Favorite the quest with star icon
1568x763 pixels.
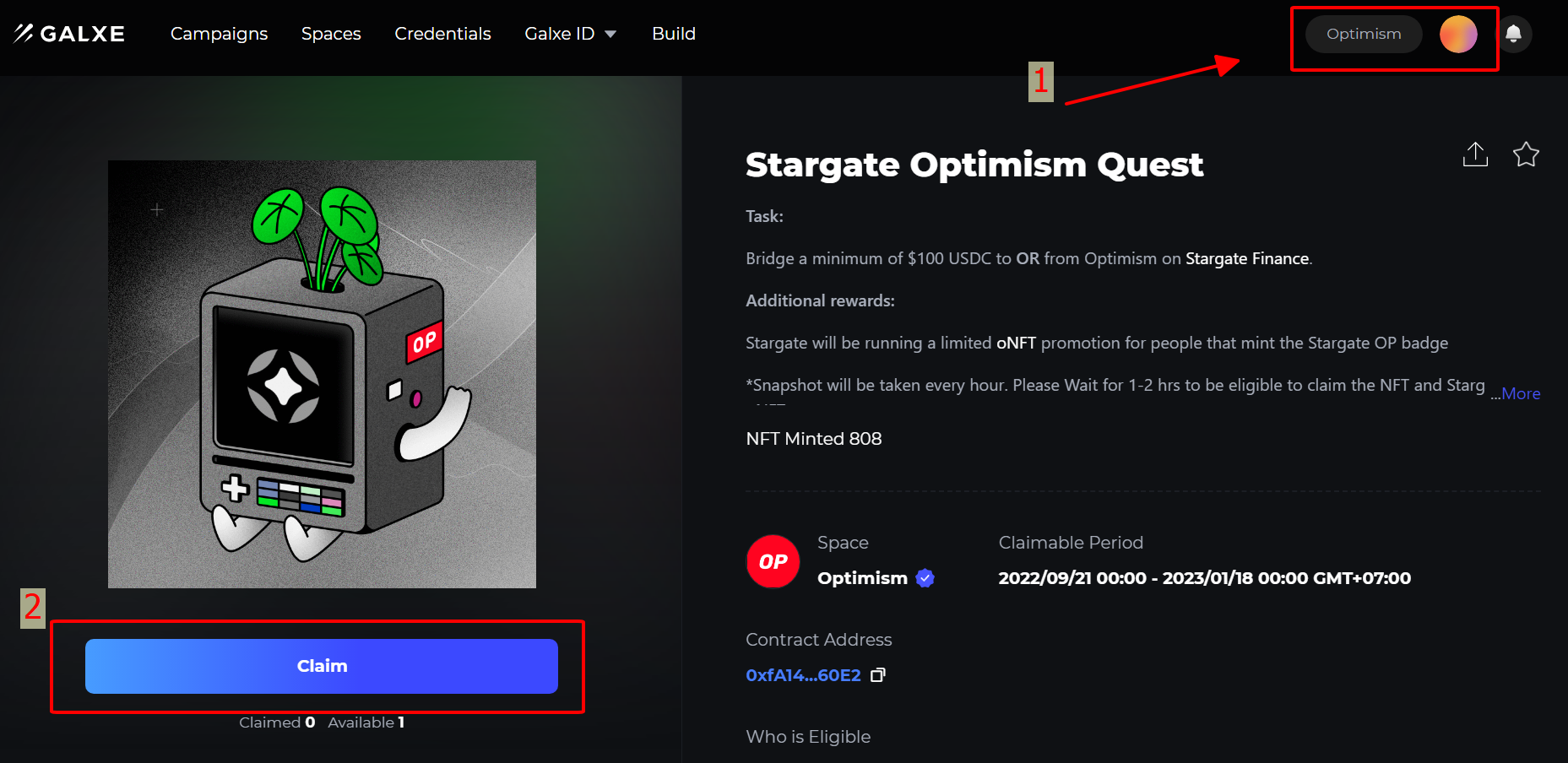[x=1526, y=154]
